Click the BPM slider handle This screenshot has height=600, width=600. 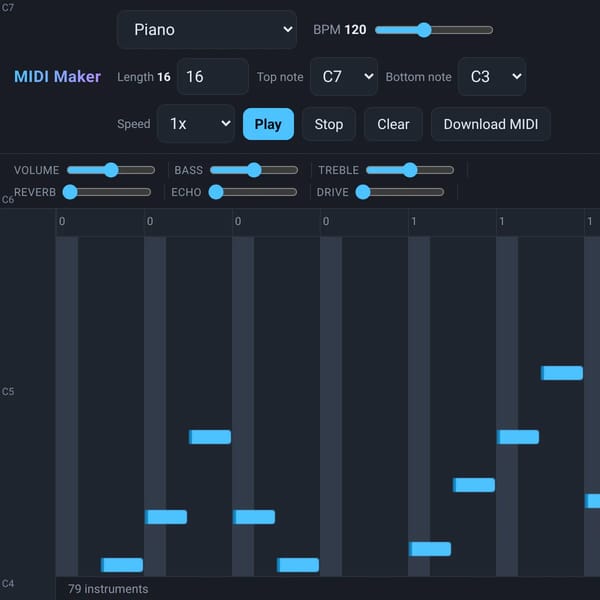pyautogui.click(x=424, y=30)
